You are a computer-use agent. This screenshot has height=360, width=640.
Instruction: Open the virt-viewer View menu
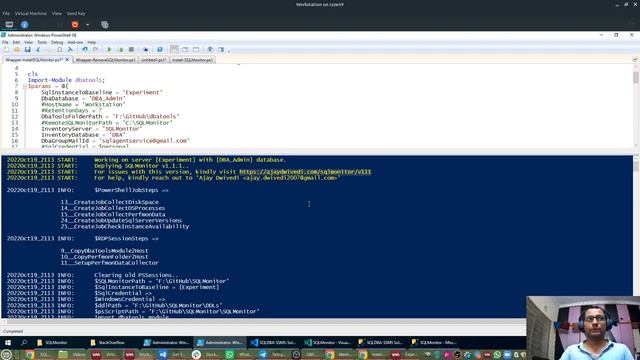coord(57,13)
